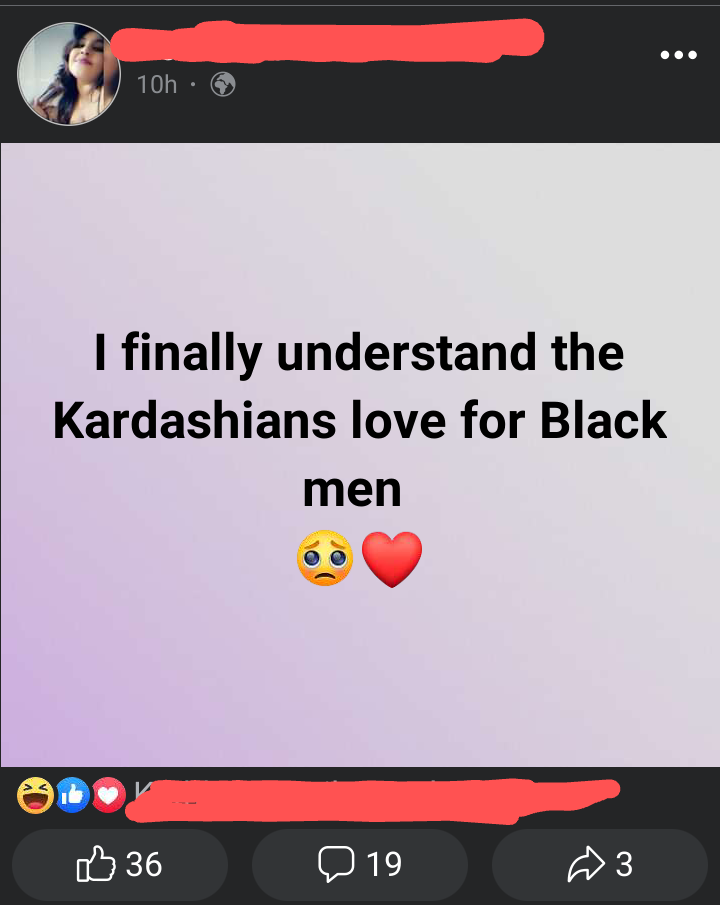The height and width of the screenshot is (905, 720).
Task: Open the 19 comments button
Action: (x=360, y=864)
